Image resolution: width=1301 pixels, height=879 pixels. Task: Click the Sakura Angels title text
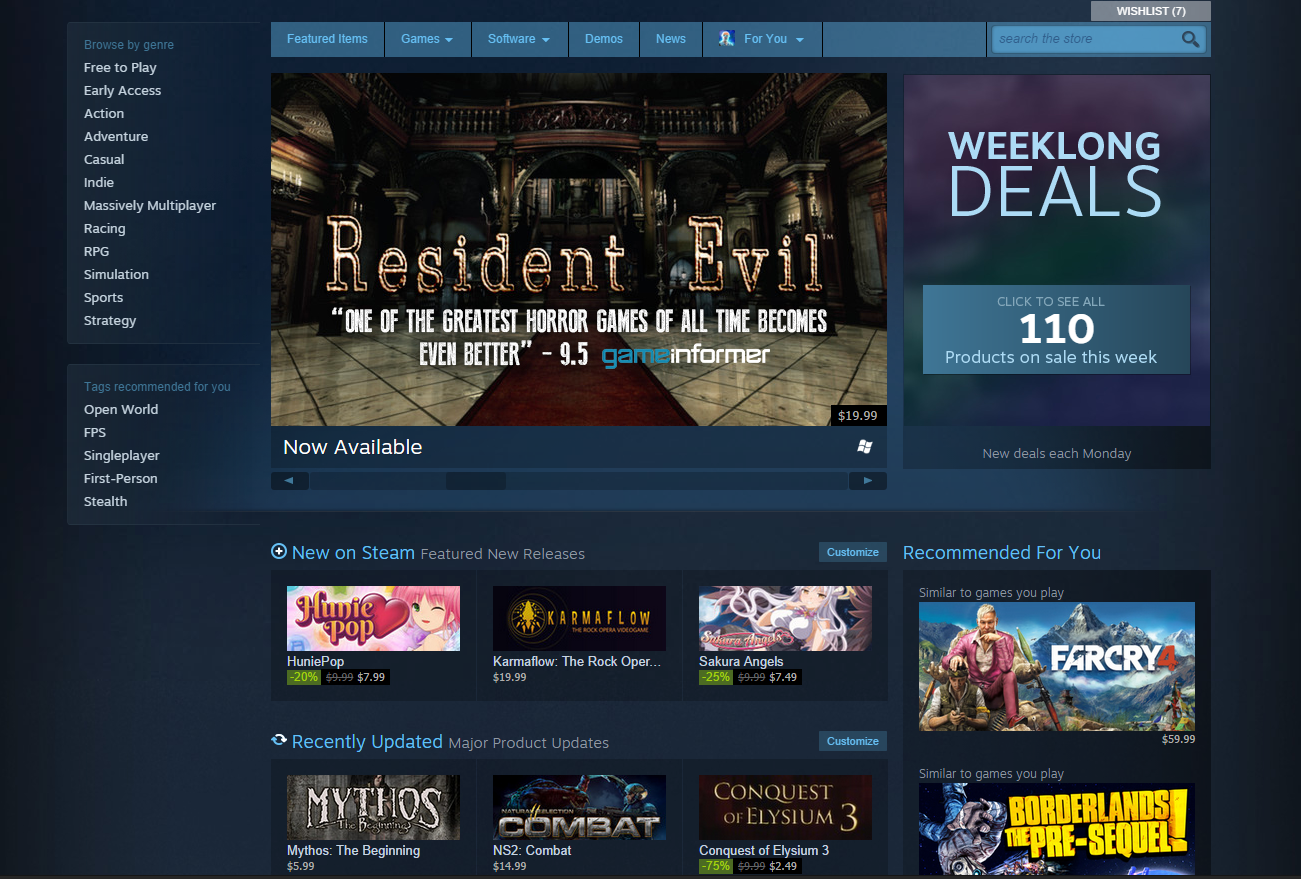click(741, 662)
